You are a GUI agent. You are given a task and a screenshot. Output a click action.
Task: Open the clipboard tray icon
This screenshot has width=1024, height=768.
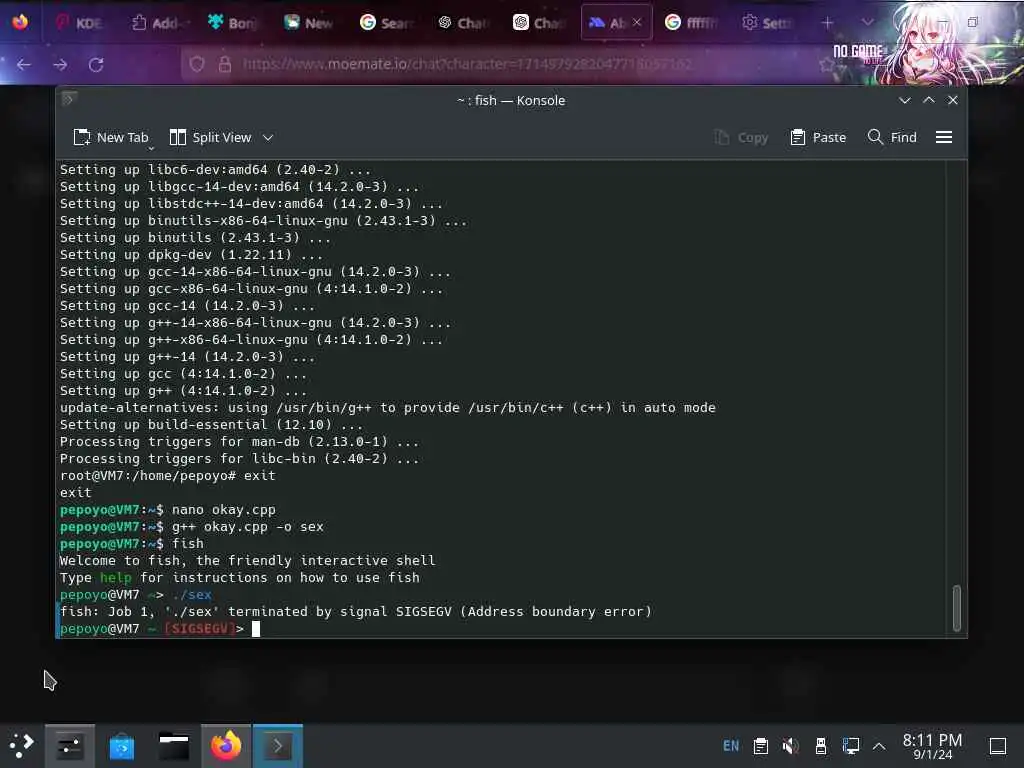pos(761,745)
